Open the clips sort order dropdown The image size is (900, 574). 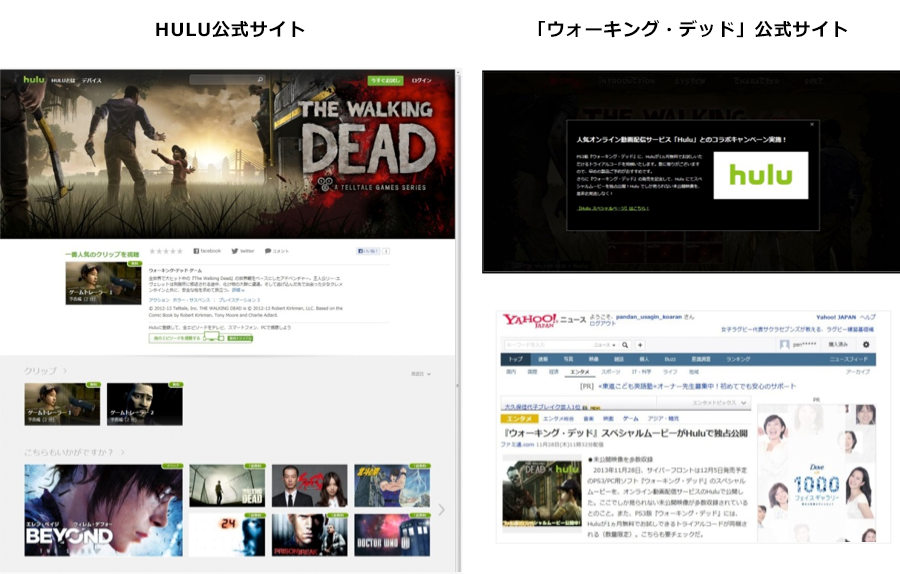click(421, 374)
